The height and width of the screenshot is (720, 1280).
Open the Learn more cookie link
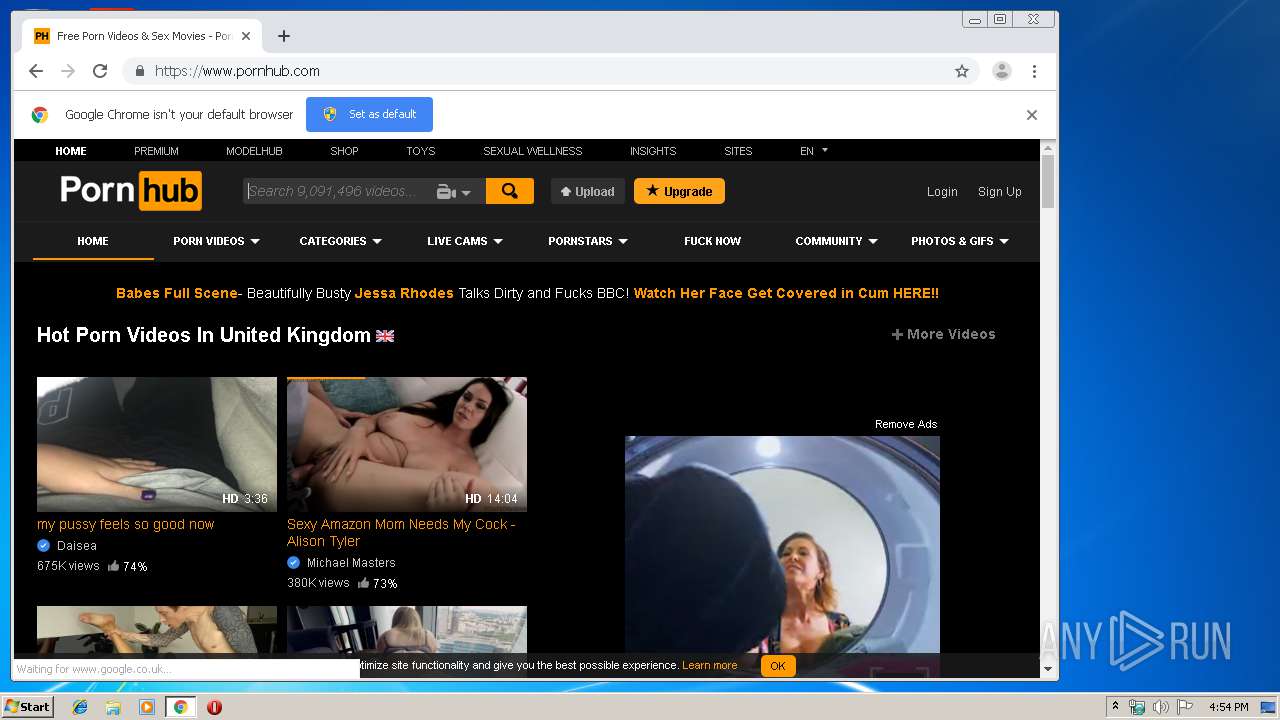709,665
